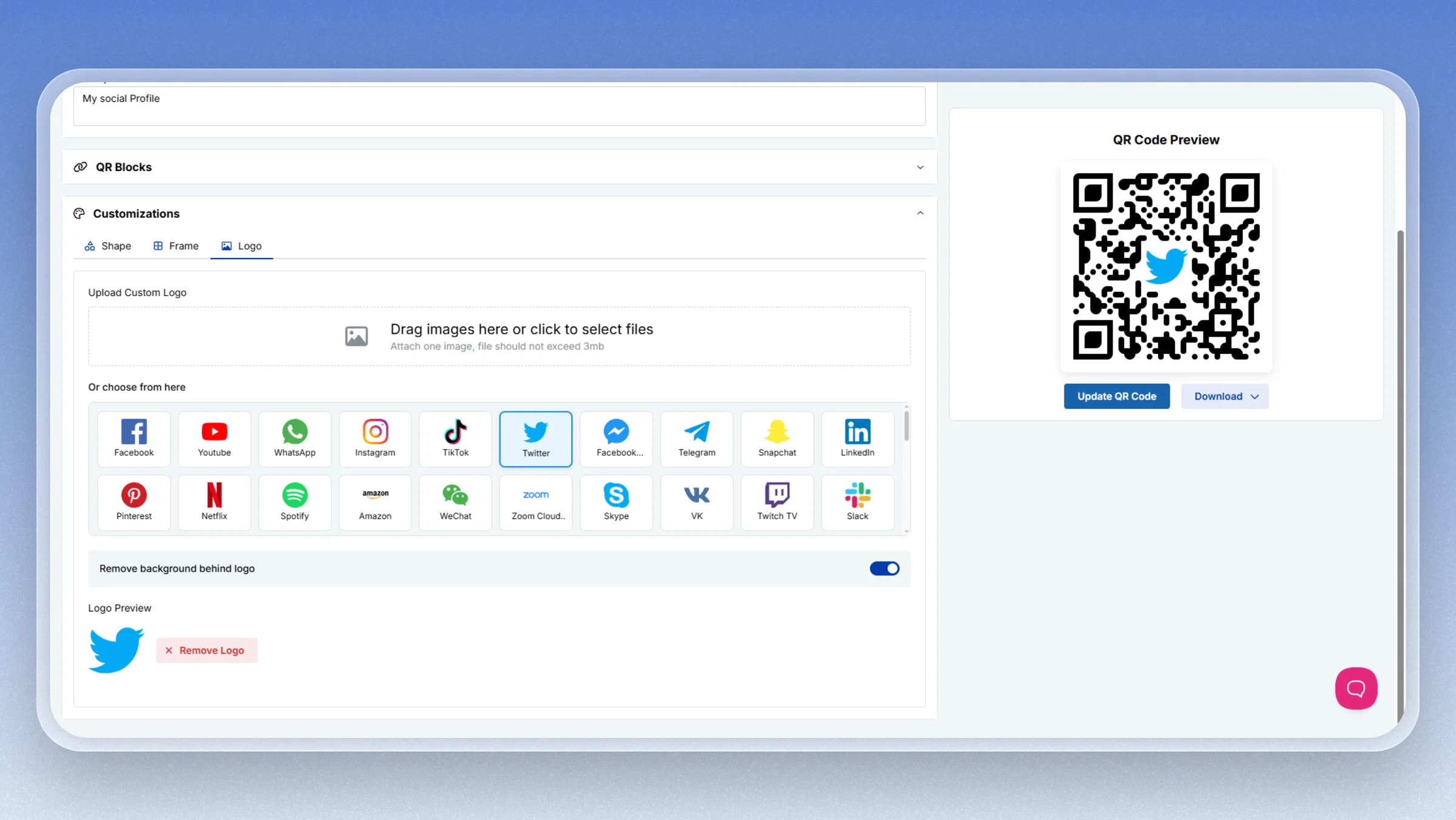
Task: Select the Spotify logo option
Action: pyautogui.click(x=294, y=503)
